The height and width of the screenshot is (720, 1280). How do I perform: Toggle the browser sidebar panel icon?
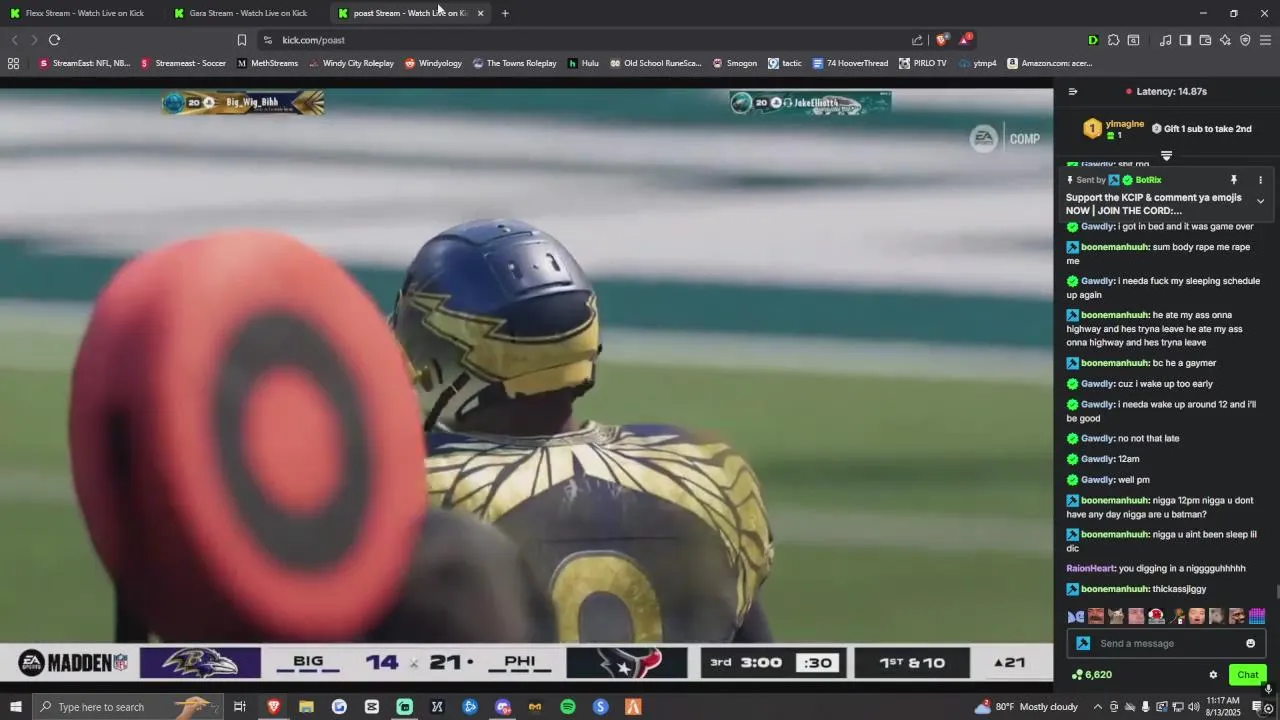tap(1185, 40)
